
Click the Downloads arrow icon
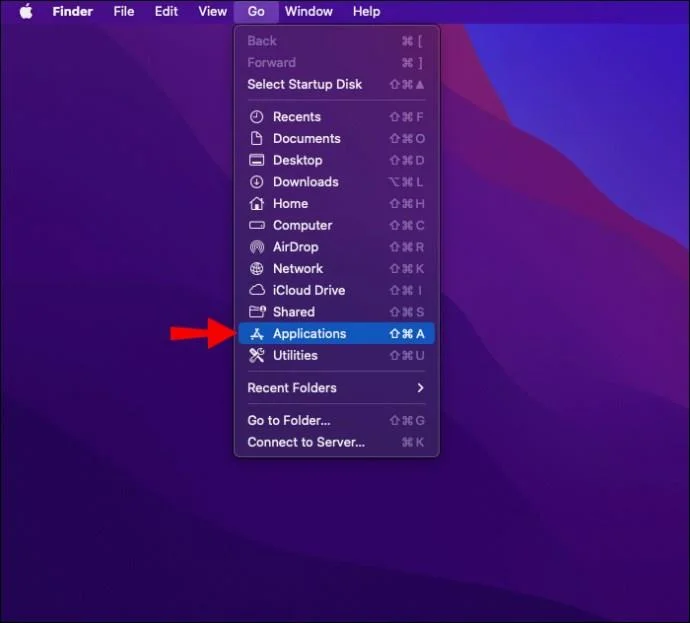click(x=257, y=182)
